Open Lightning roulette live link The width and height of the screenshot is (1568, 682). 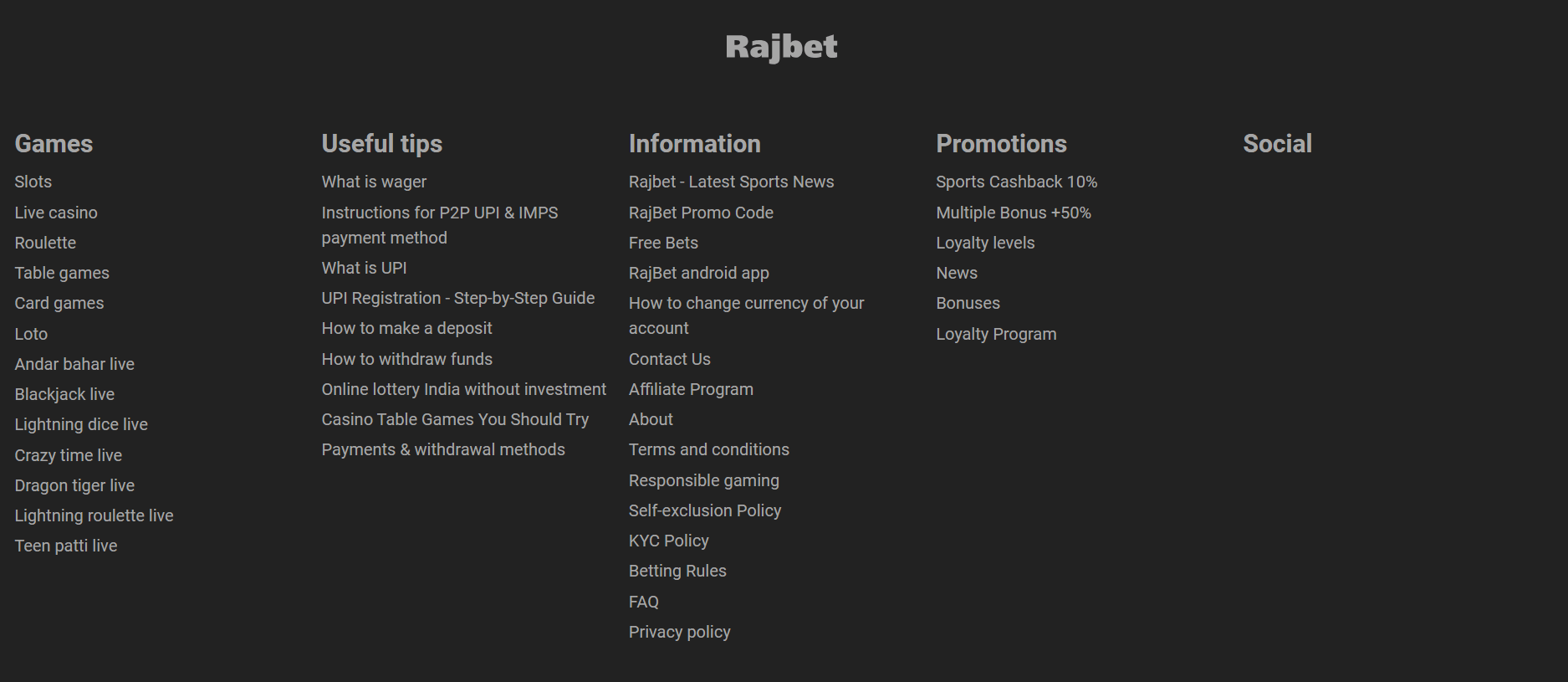click(94, 515)
